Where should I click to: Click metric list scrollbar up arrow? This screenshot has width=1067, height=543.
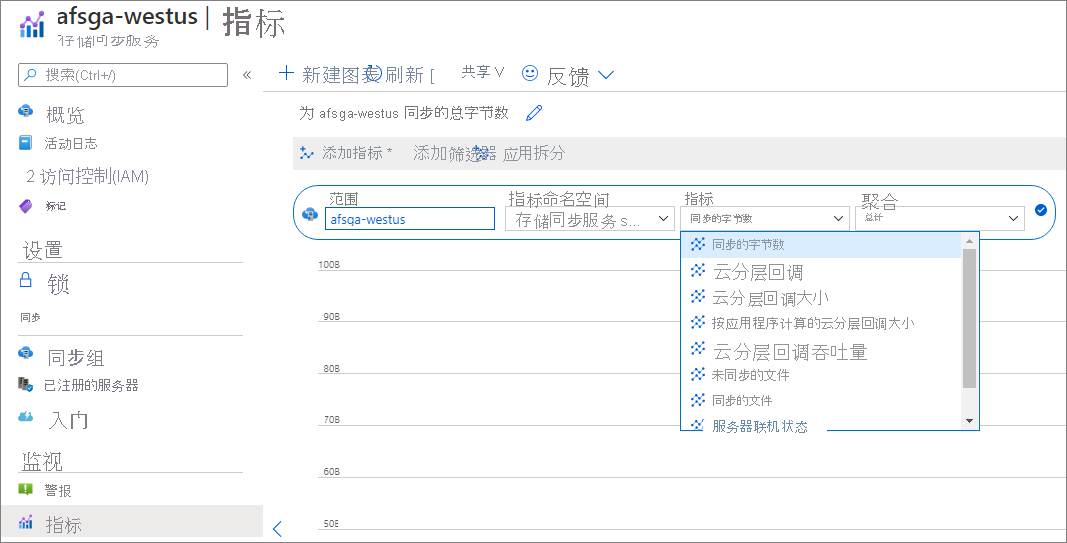pyautogui.click(x=970, y=240)
